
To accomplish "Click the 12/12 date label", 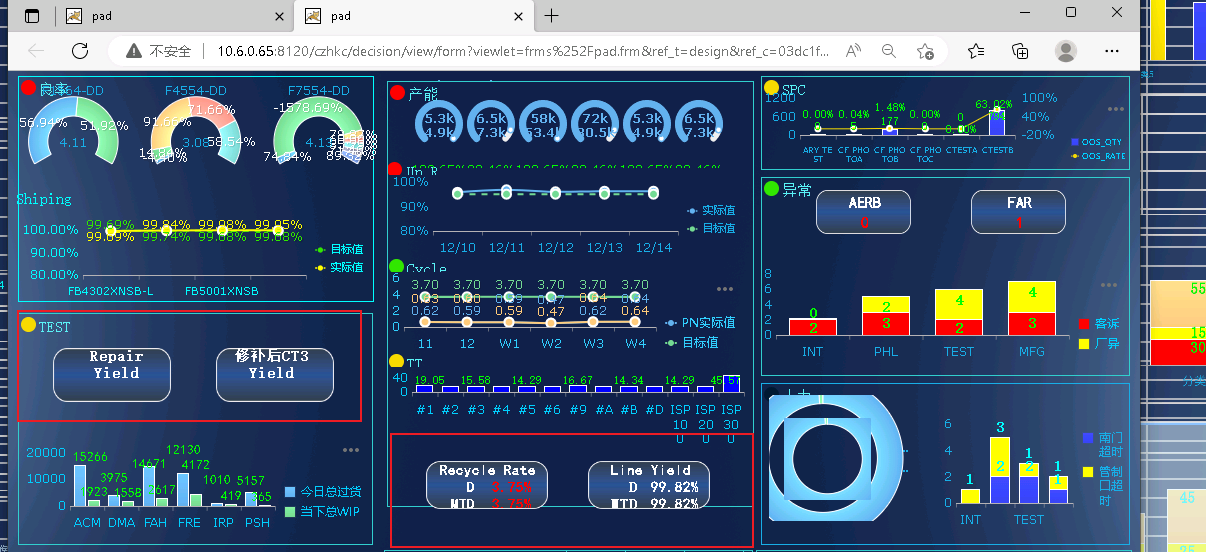I will pos(556,247).
